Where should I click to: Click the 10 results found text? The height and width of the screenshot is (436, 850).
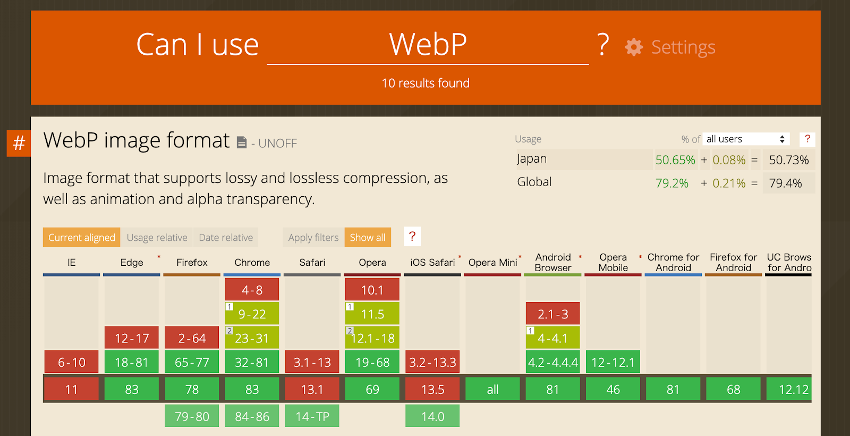pyautogui.click(x=426, y=83)
